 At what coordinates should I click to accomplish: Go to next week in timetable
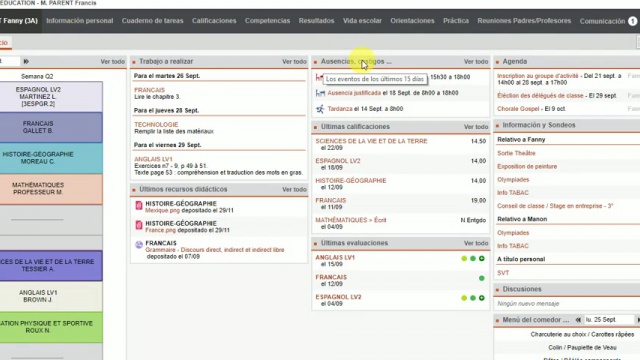point(26,61)
